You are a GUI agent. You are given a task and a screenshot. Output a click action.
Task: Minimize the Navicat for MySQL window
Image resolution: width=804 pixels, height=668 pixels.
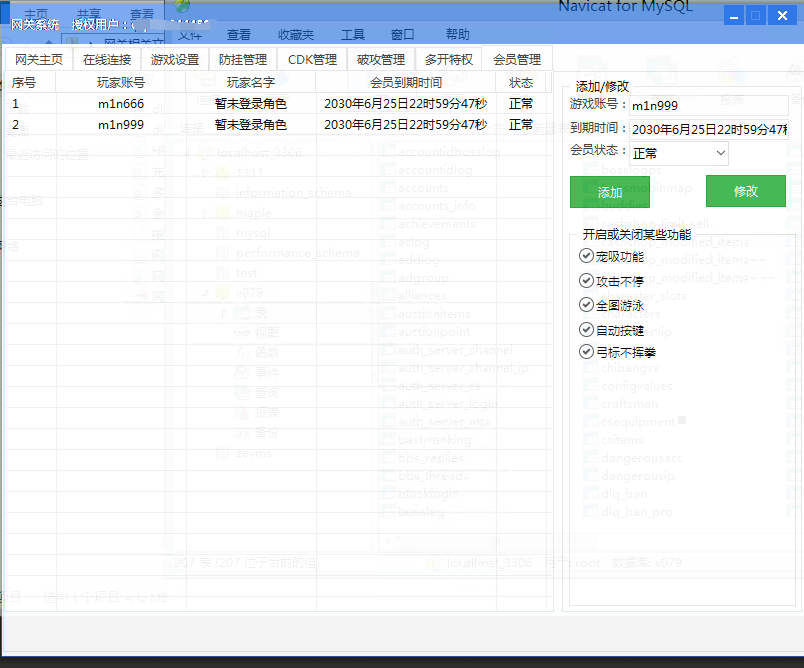[x=734, y=15]
